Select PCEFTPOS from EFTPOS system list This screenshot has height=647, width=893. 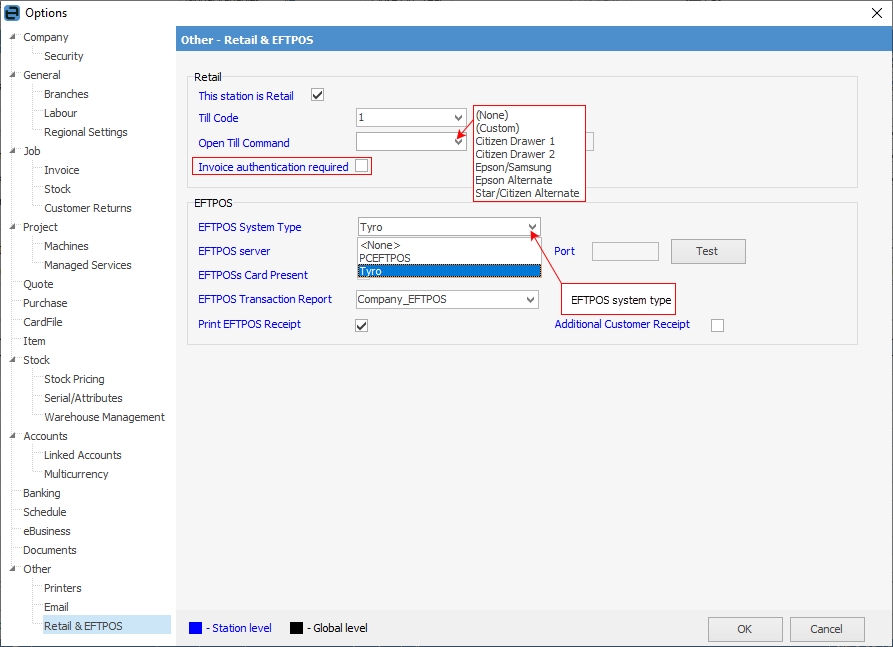385,258
